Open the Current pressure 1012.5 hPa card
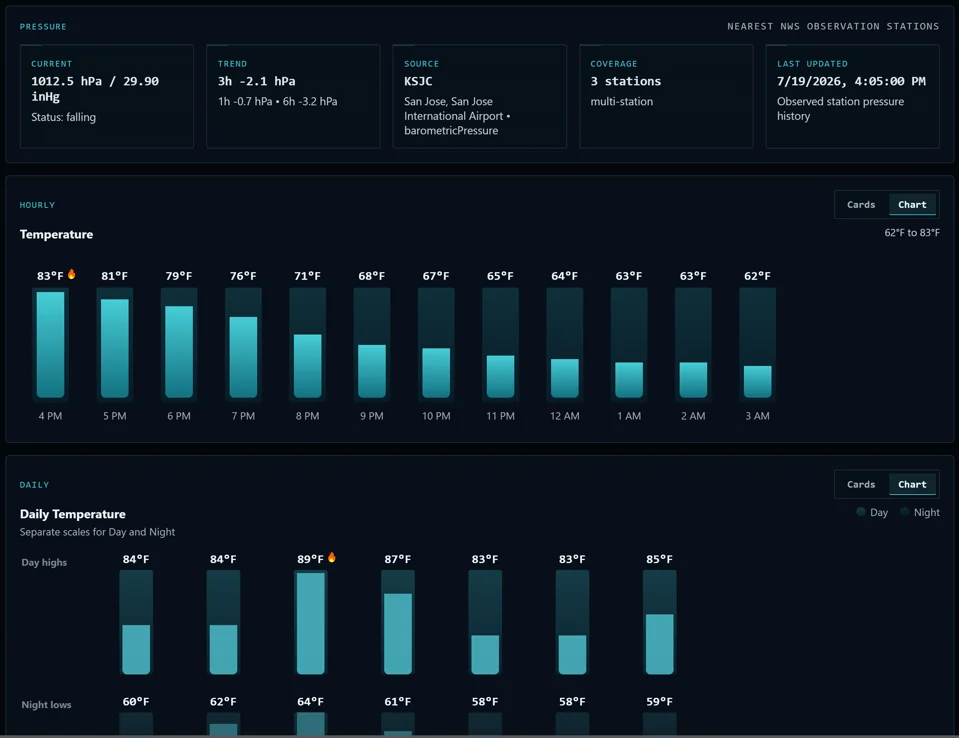Screen dimensions: 959x738 coord(107,96)
